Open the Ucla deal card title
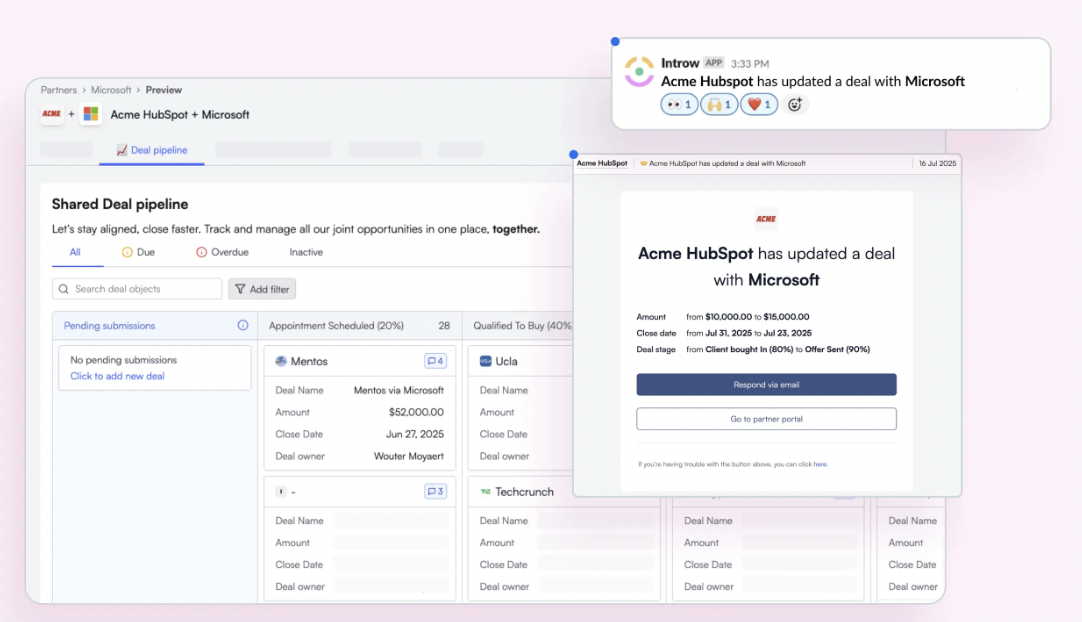Viewport: 1082px width, 622px height. [506, 361]
